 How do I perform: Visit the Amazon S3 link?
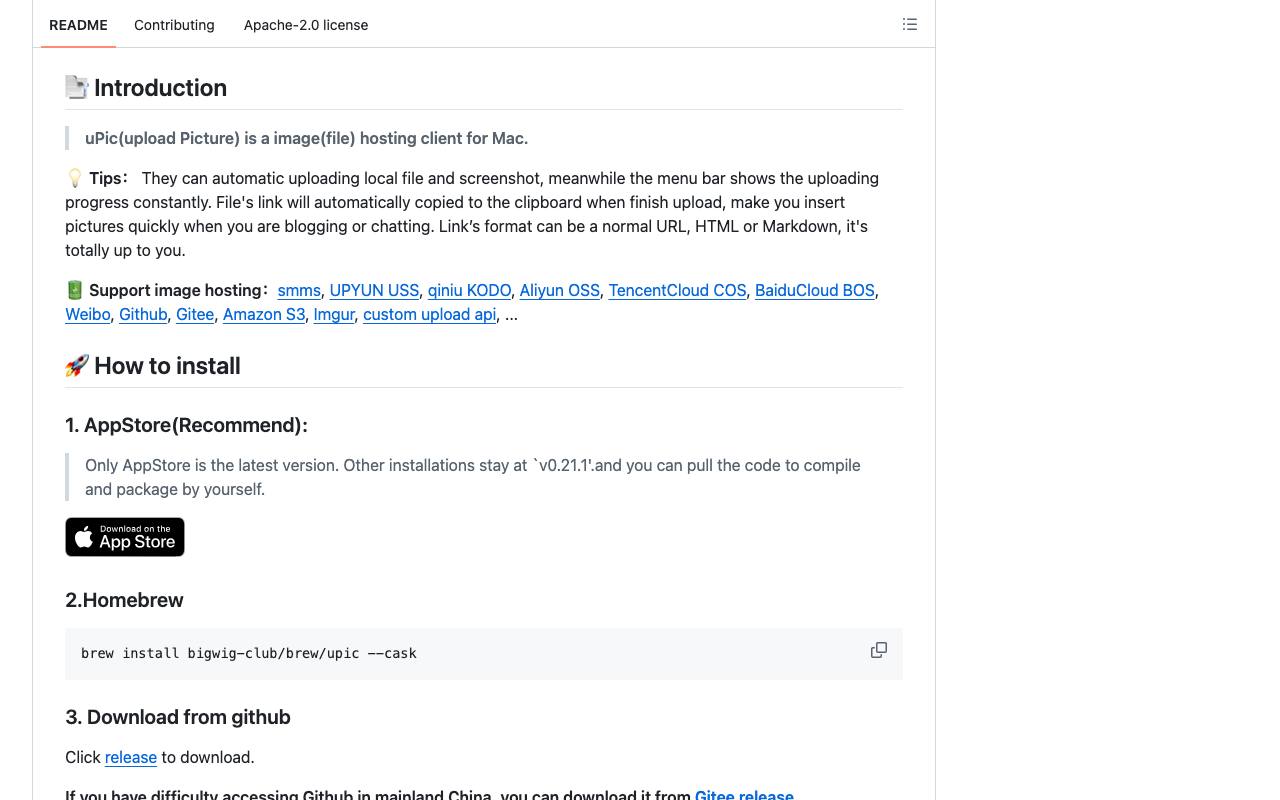(264, 314)
